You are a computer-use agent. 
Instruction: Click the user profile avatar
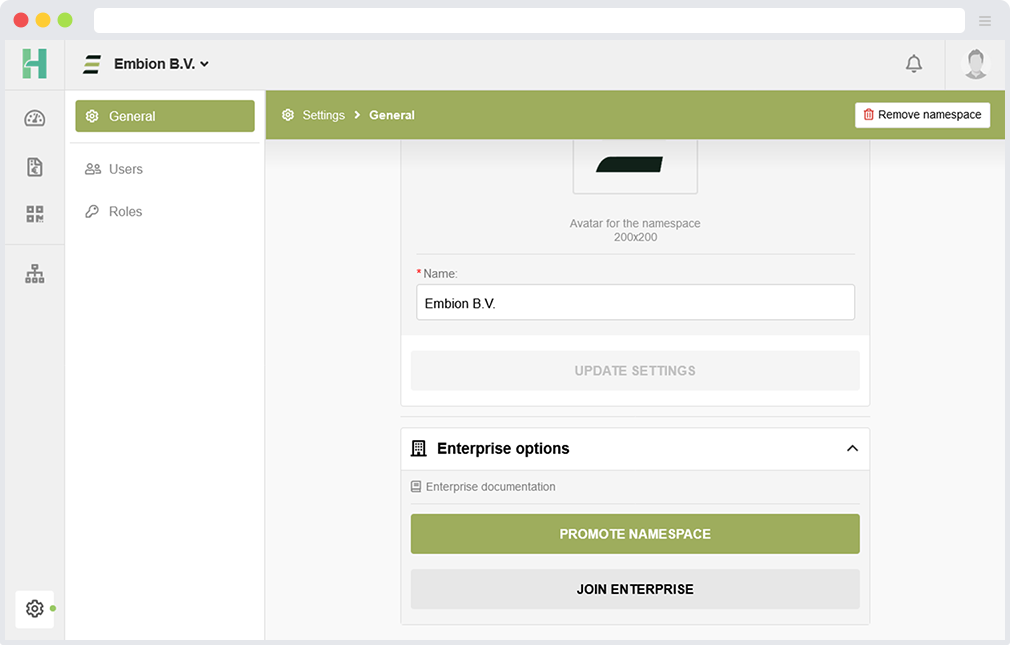[x=975, y=64]
